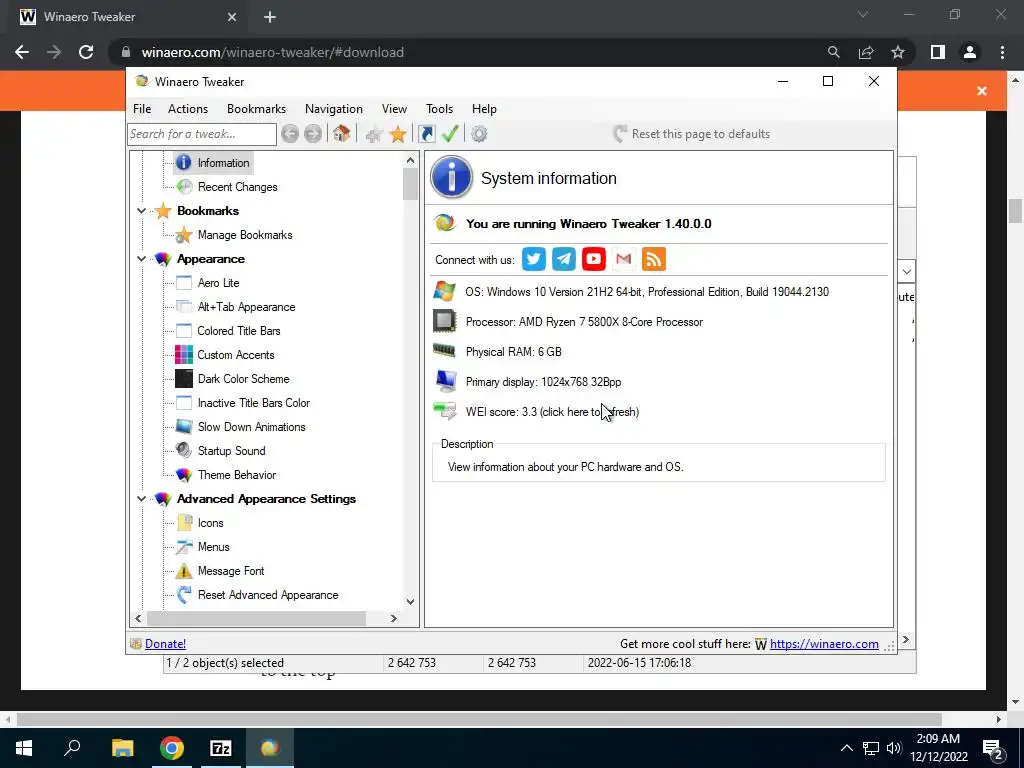Open Chrome's tab search dropdown chevron
The height and width of the screenshot is (768, 1024).
tap(863, 14)
